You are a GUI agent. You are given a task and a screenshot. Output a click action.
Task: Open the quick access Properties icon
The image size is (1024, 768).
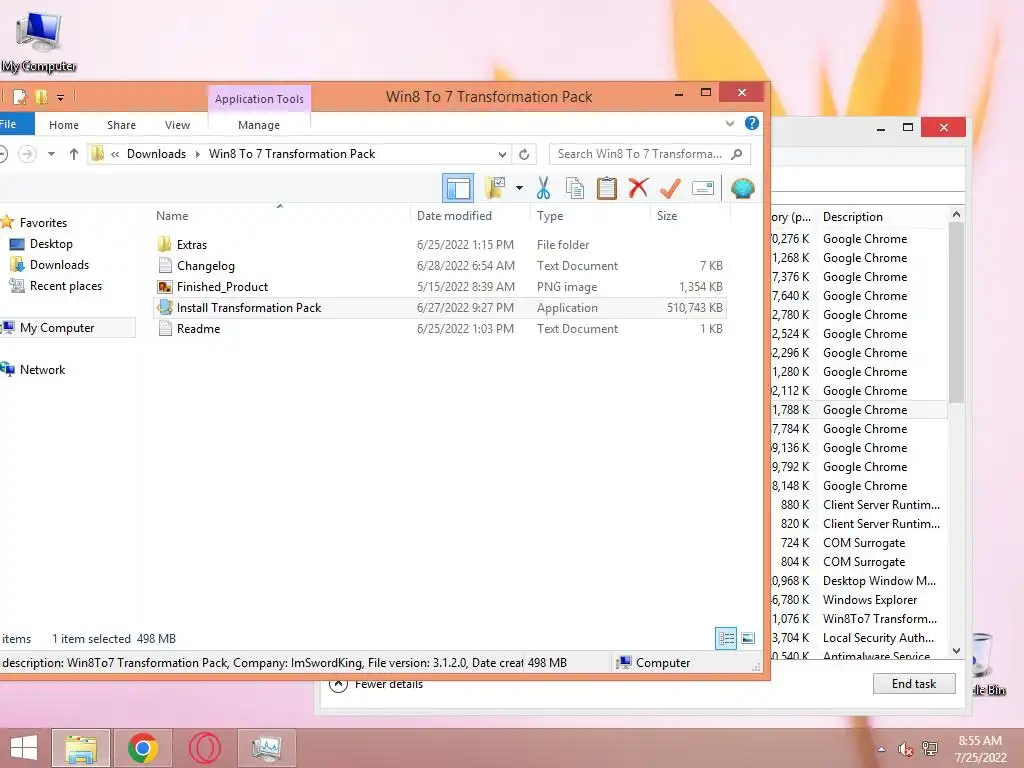pos(20,97)
